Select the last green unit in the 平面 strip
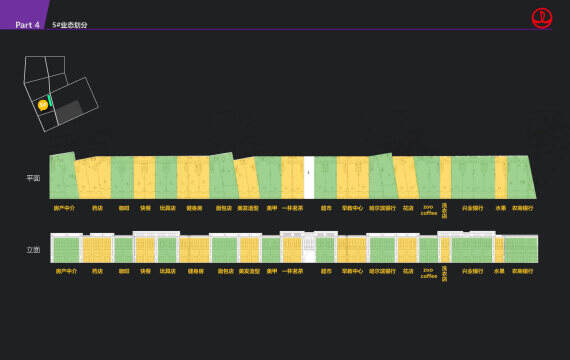Image resolution: width=570 pixels, height=360 pixels. click(521, 177)
